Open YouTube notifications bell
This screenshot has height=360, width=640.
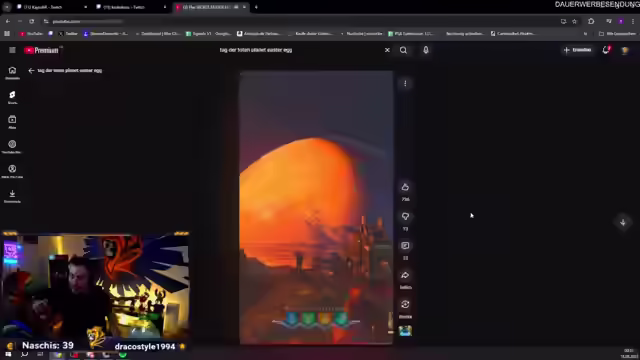[x=606, y=50]
